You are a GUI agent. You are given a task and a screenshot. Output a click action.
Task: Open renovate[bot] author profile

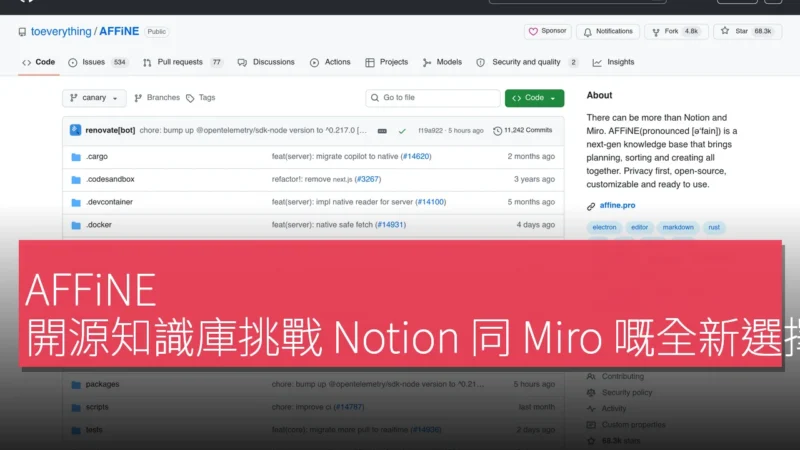(110, 130)
